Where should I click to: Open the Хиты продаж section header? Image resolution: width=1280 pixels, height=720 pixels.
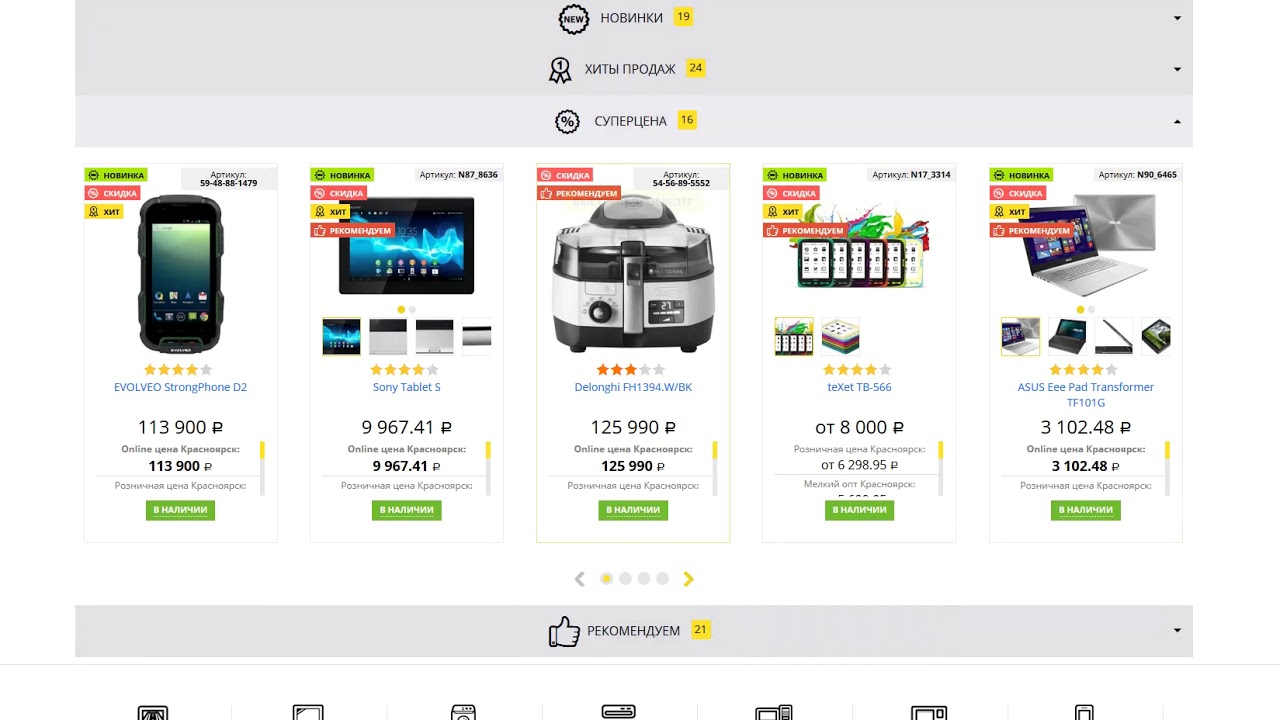coord(634,70)
